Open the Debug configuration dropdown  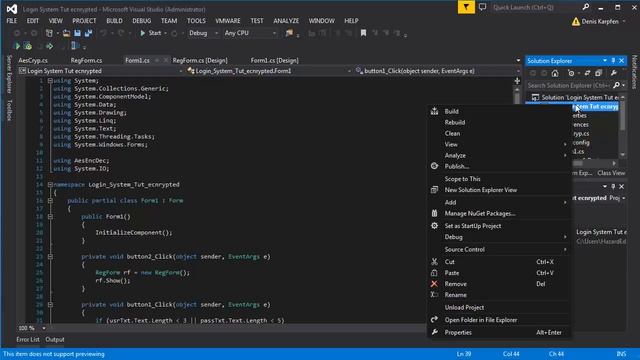coord(204,33)
